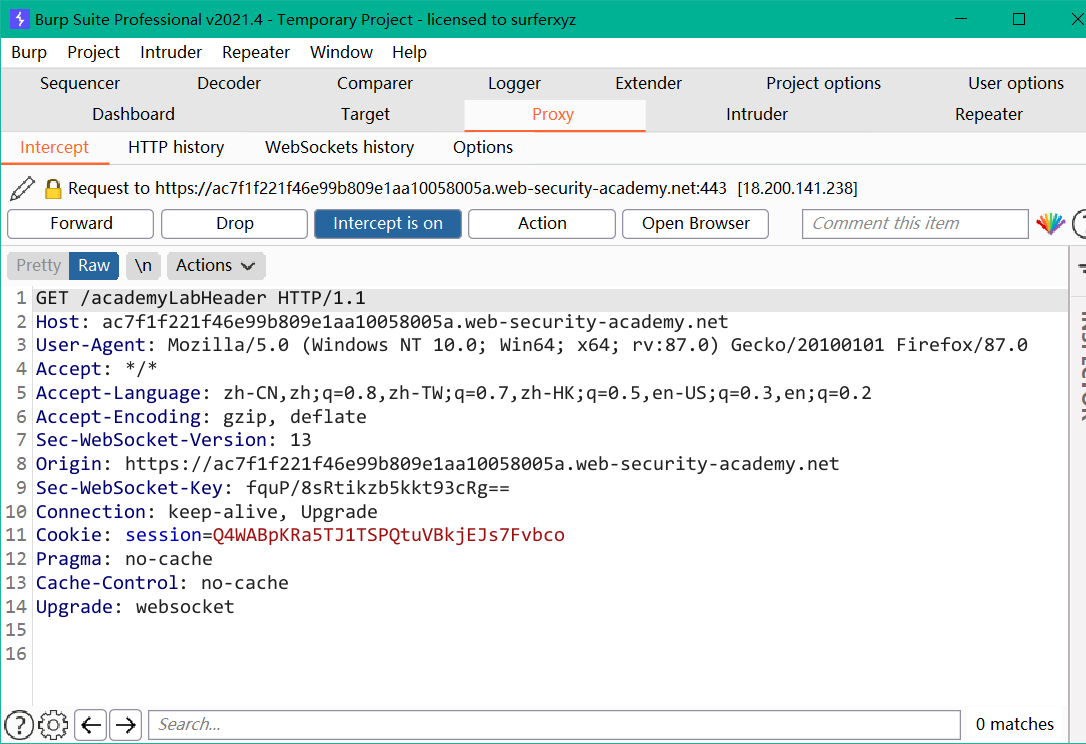Click the Sec-WebSocket-Version header line
Image resolution: width=1086 pixels, height=744 pixels.
[174, 440]
